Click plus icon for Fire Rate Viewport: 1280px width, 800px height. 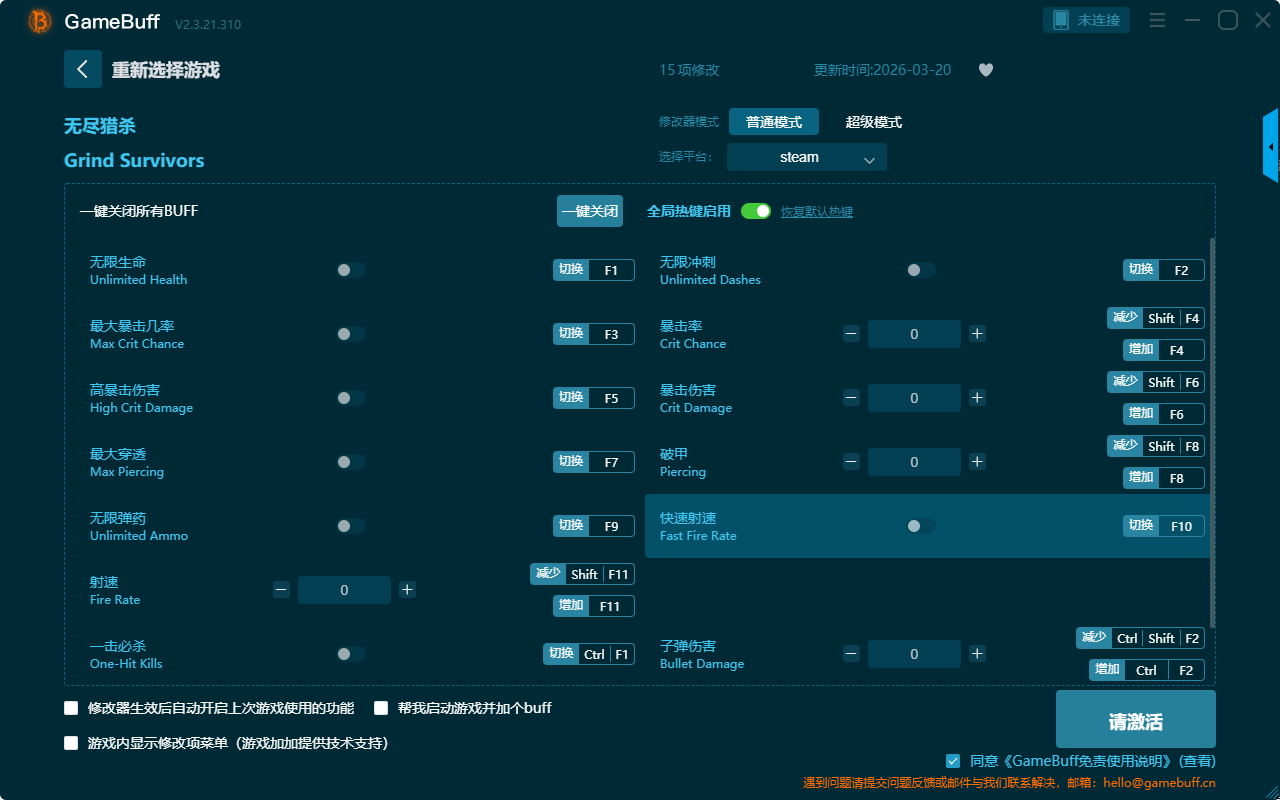click(407, 590)
